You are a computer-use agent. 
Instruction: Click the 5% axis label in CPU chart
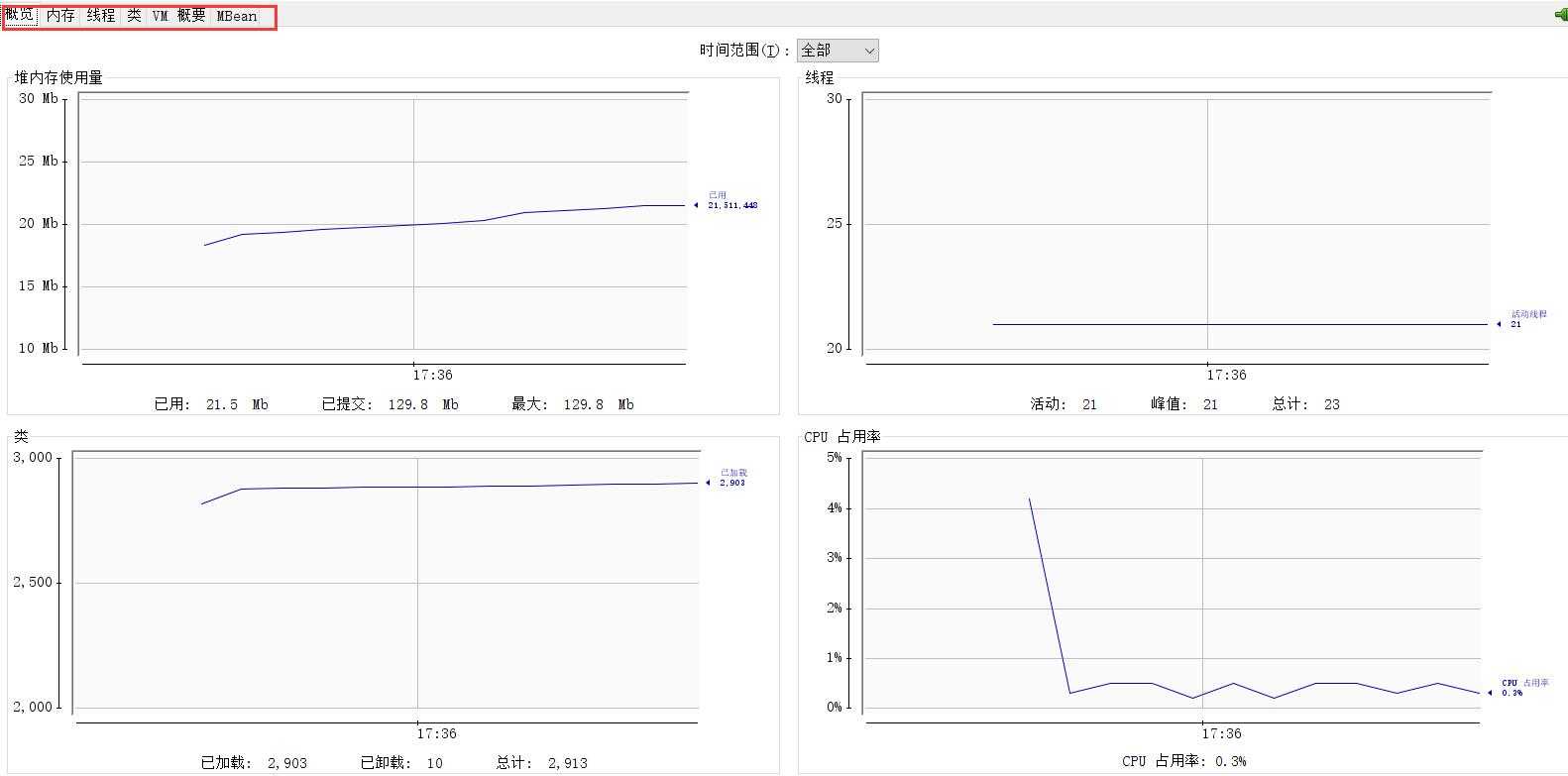(x=834, y=457)
